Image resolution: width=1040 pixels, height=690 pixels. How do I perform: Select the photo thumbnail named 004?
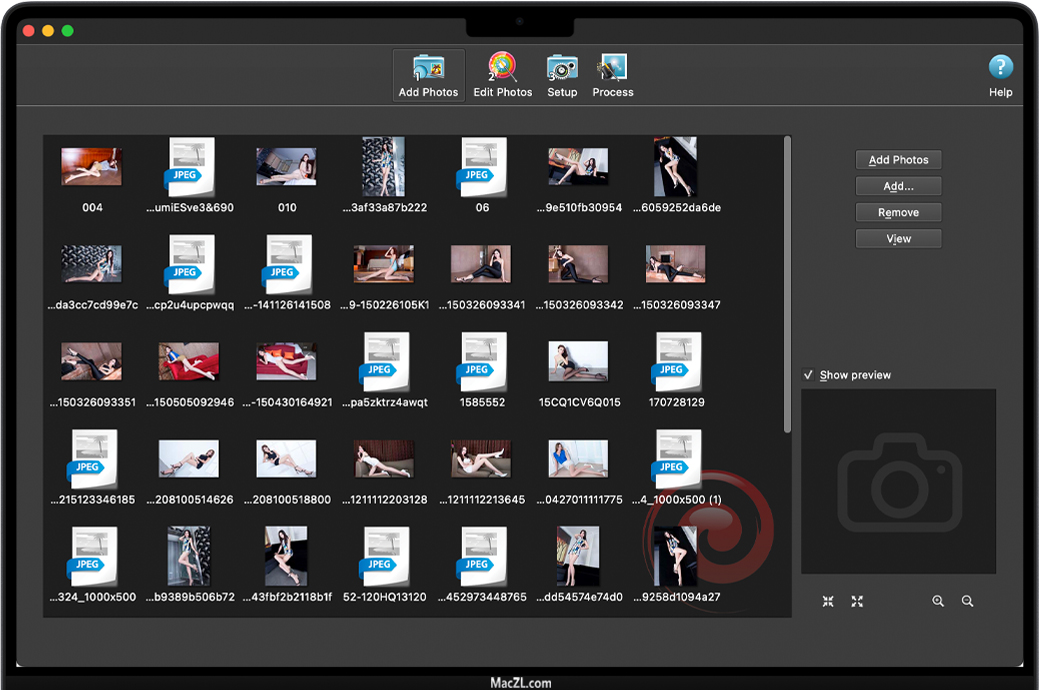coord(92,167)
